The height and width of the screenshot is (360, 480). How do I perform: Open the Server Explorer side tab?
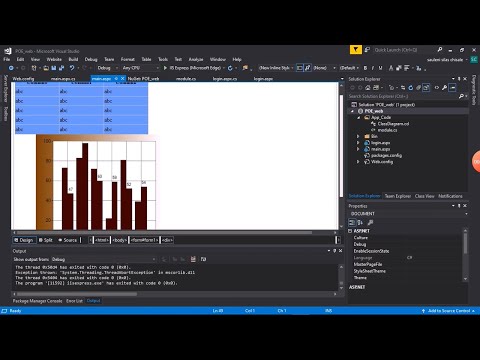pos(5,89)
